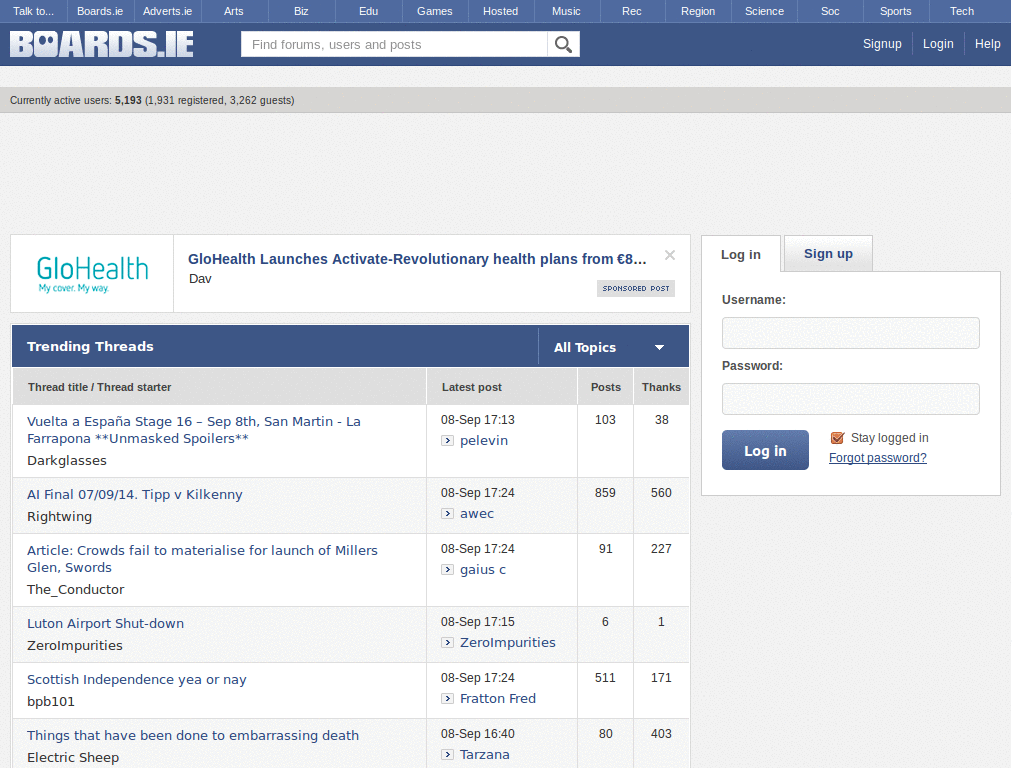This screenshot has height=768, width=1024.
Task: Click the blue Log in button
Action: click(x=765, y=450)
